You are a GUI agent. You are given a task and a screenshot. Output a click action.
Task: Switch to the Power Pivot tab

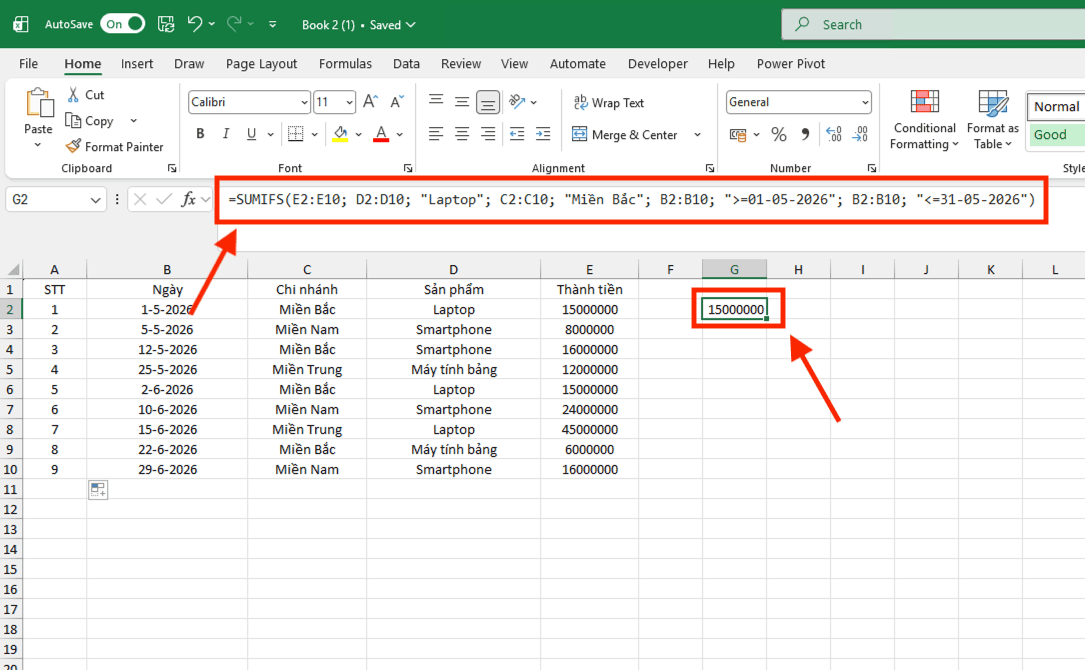[790, 64]
